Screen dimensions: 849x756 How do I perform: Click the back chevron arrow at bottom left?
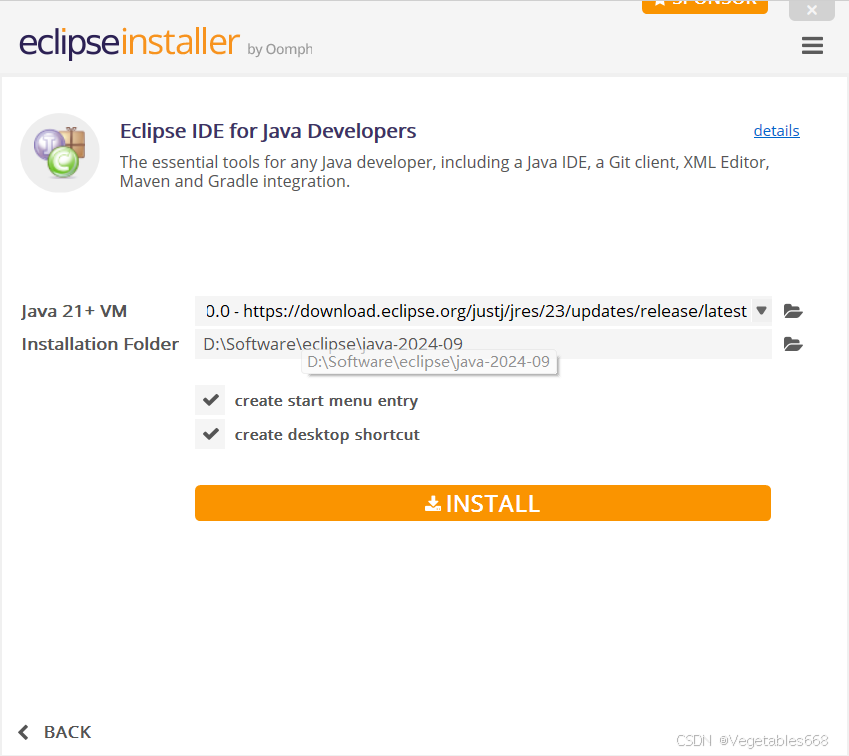(23, 731)
